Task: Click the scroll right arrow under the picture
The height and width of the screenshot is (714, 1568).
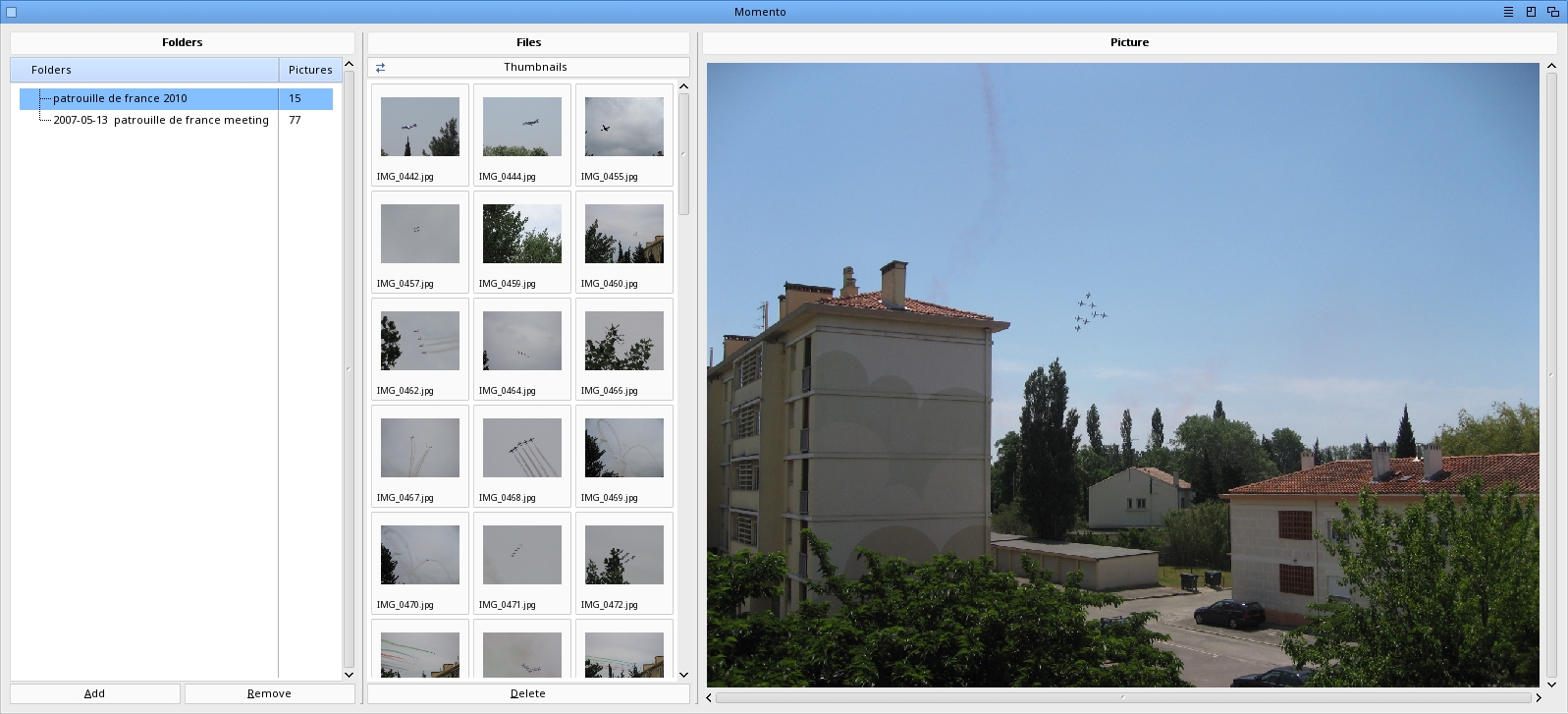Action: (x=1539, y=697)
